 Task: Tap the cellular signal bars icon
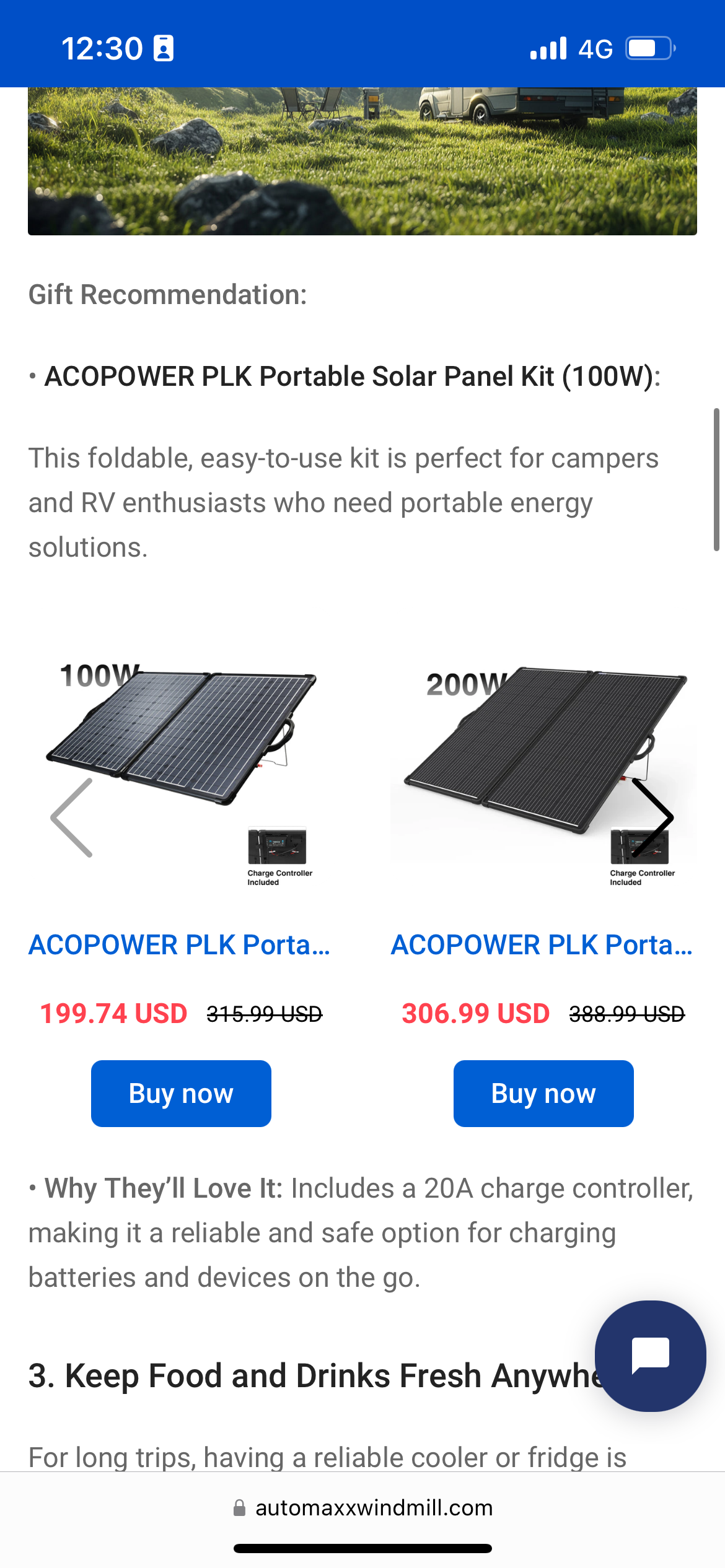click(x=548, y=48)
